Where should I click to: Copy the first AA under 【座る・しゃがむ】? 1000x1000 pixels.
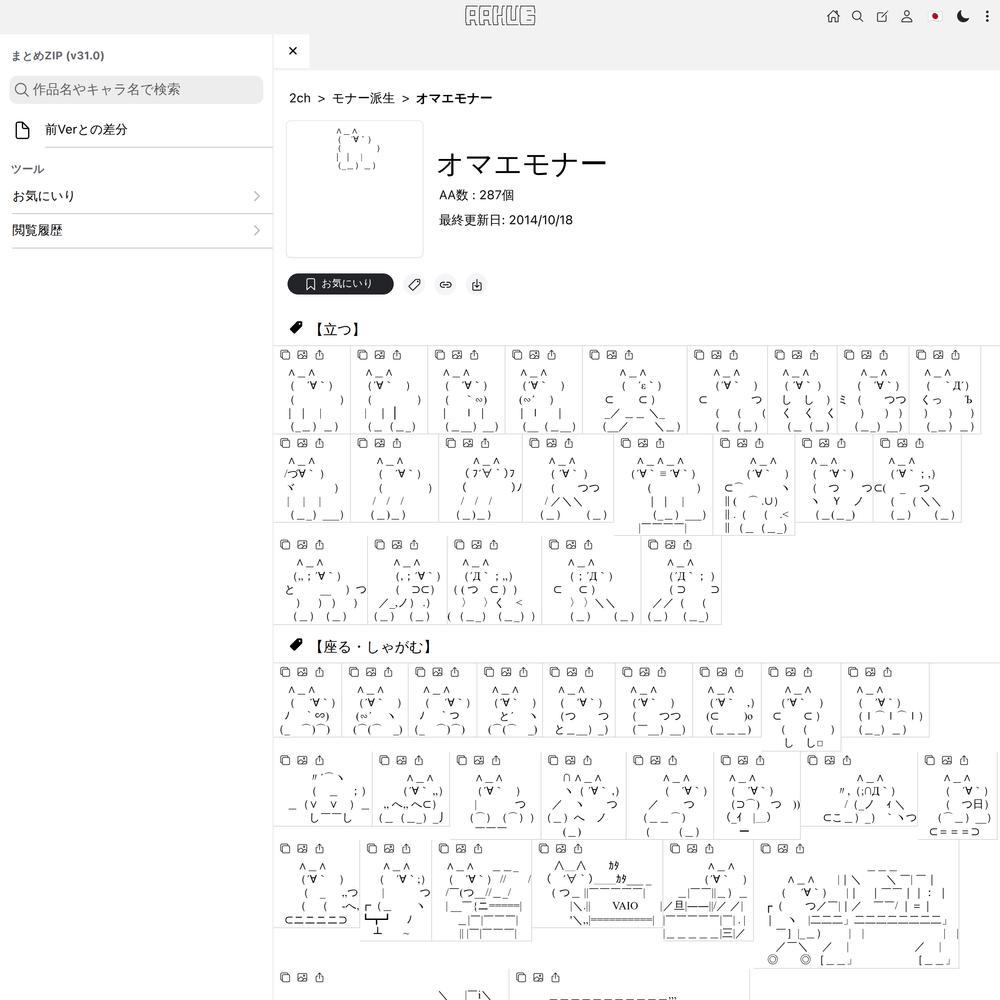(x=285, y=672)
